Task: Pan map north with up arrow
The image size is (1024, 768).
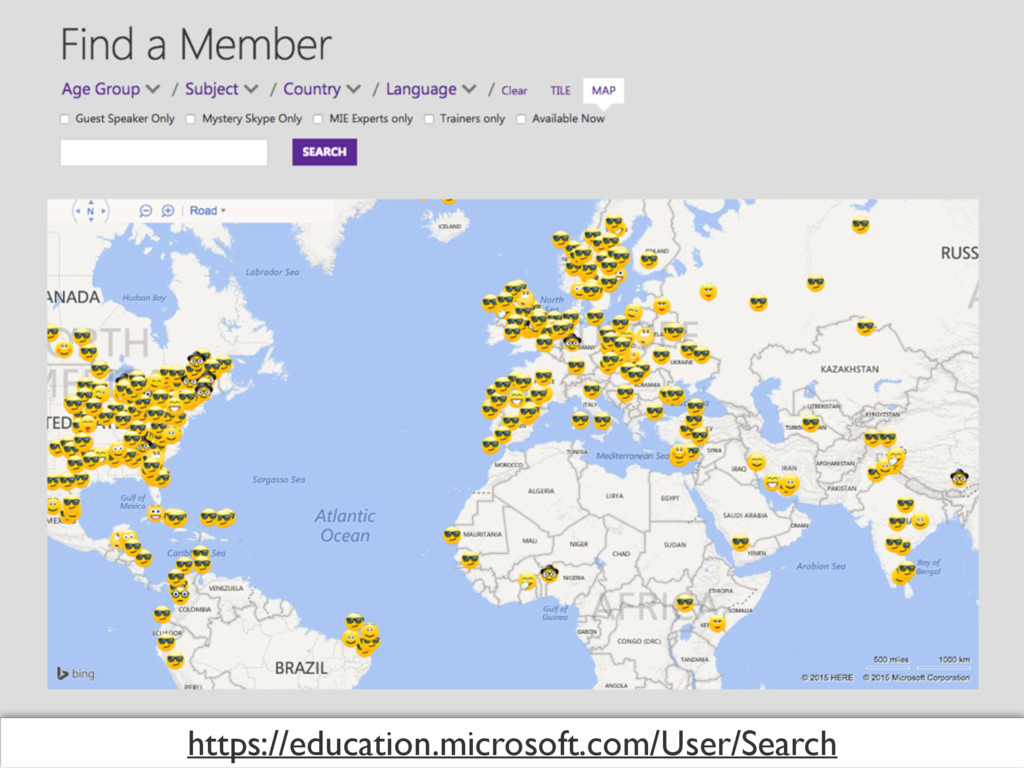Action: (x=91, y=202)
